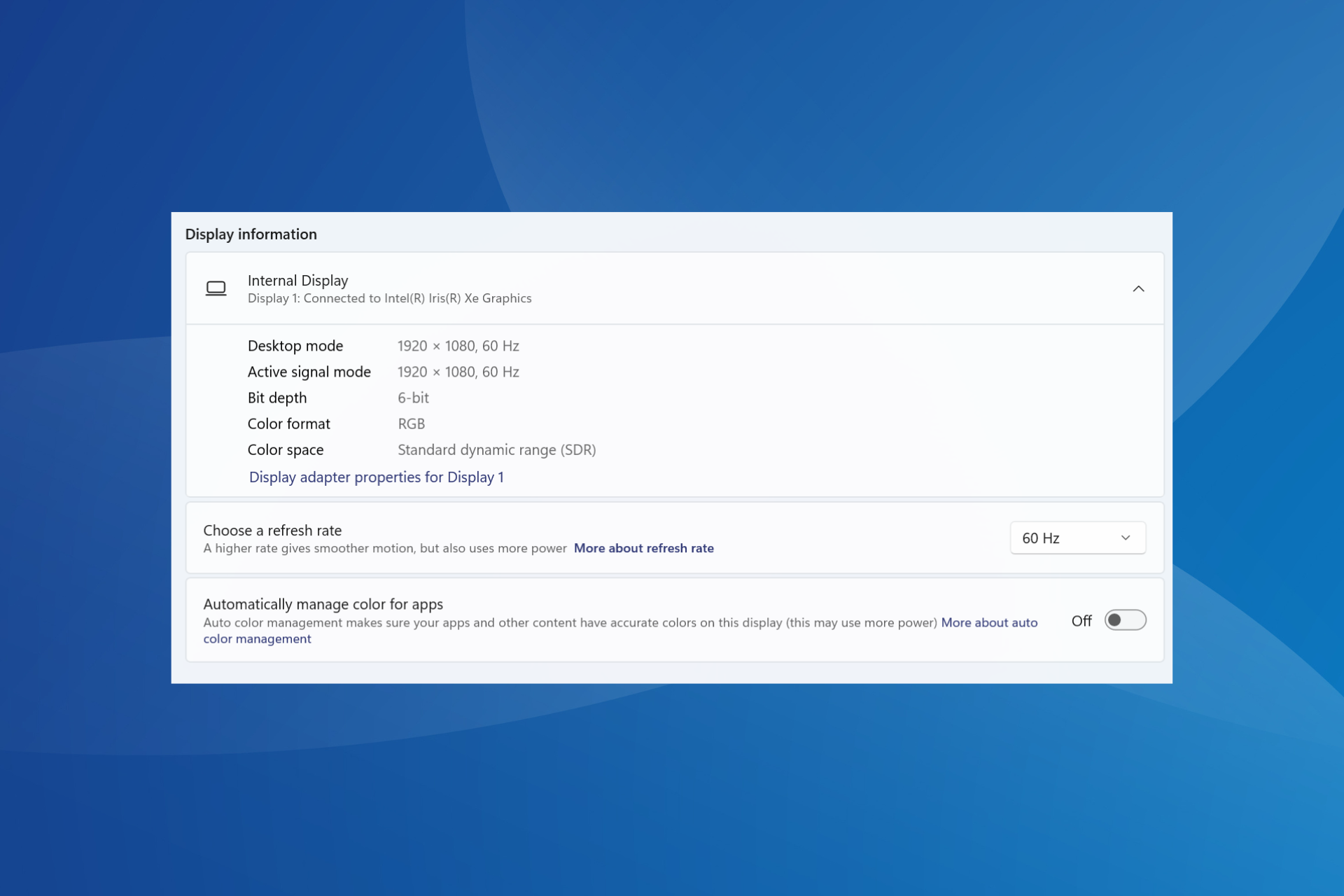Open More about refresh rate link
Screen dimensions: 1344x896
coord(643,548)
